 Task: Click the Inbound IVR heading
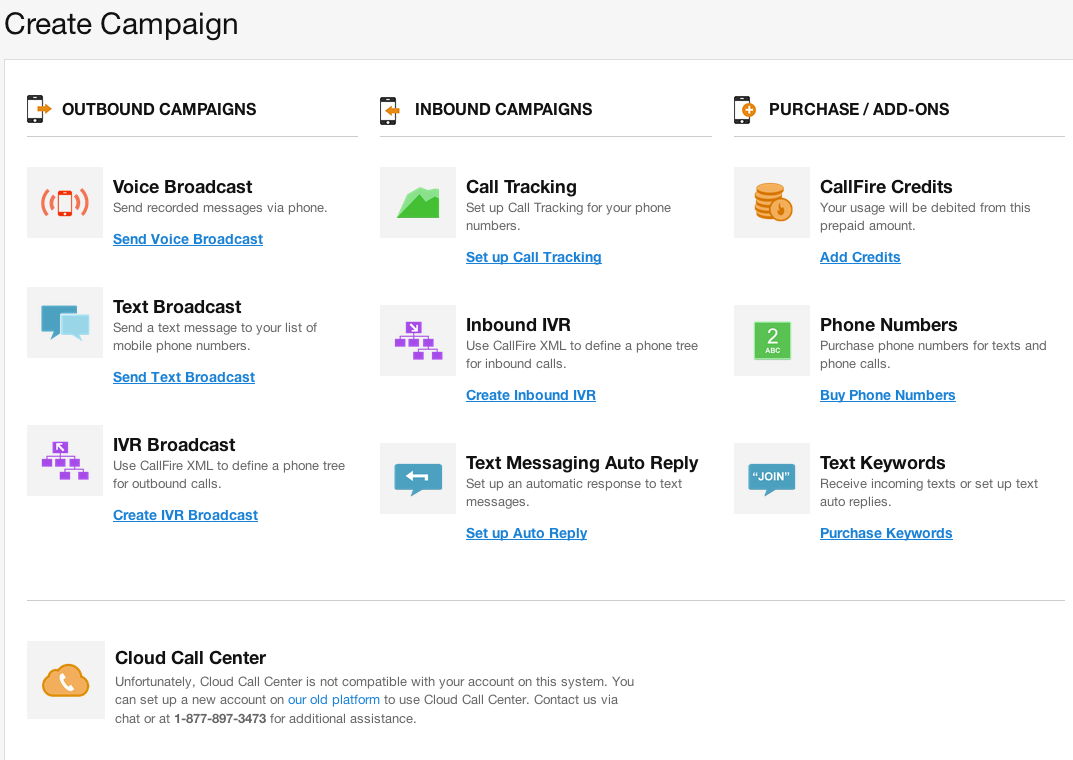(518, 325)
